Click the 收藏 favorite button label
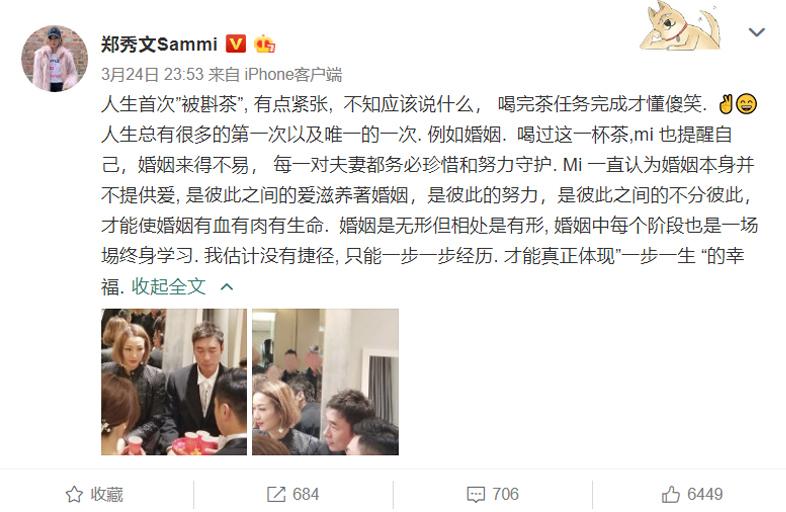The width and height of the screenshot is (786, 512). point(107,494)
